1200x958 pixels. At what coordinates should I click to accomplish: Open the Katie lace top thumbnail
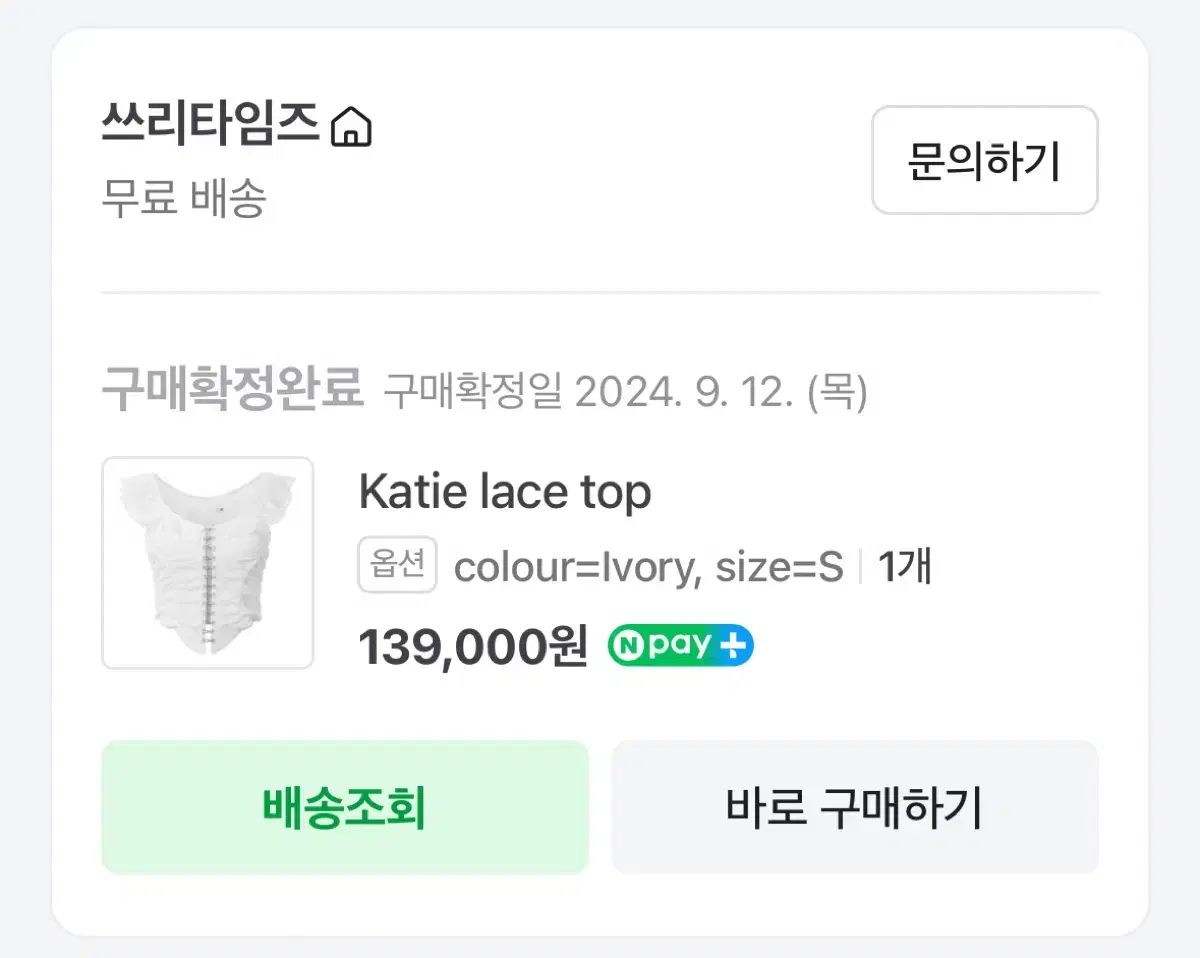pos(208,563)
